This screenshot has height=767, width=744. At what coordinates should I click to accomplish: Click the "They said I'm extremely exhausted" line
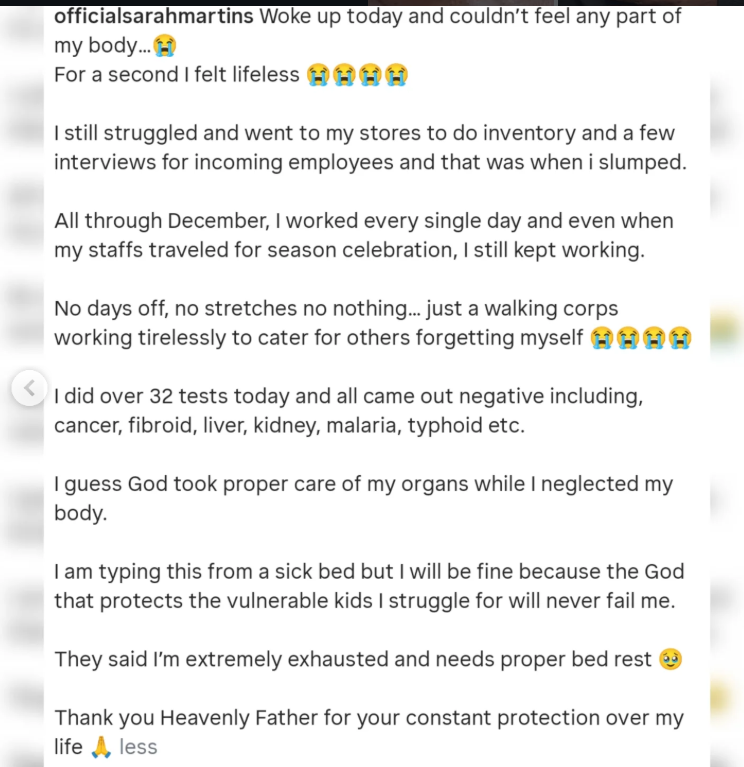[x=353, y=660]
